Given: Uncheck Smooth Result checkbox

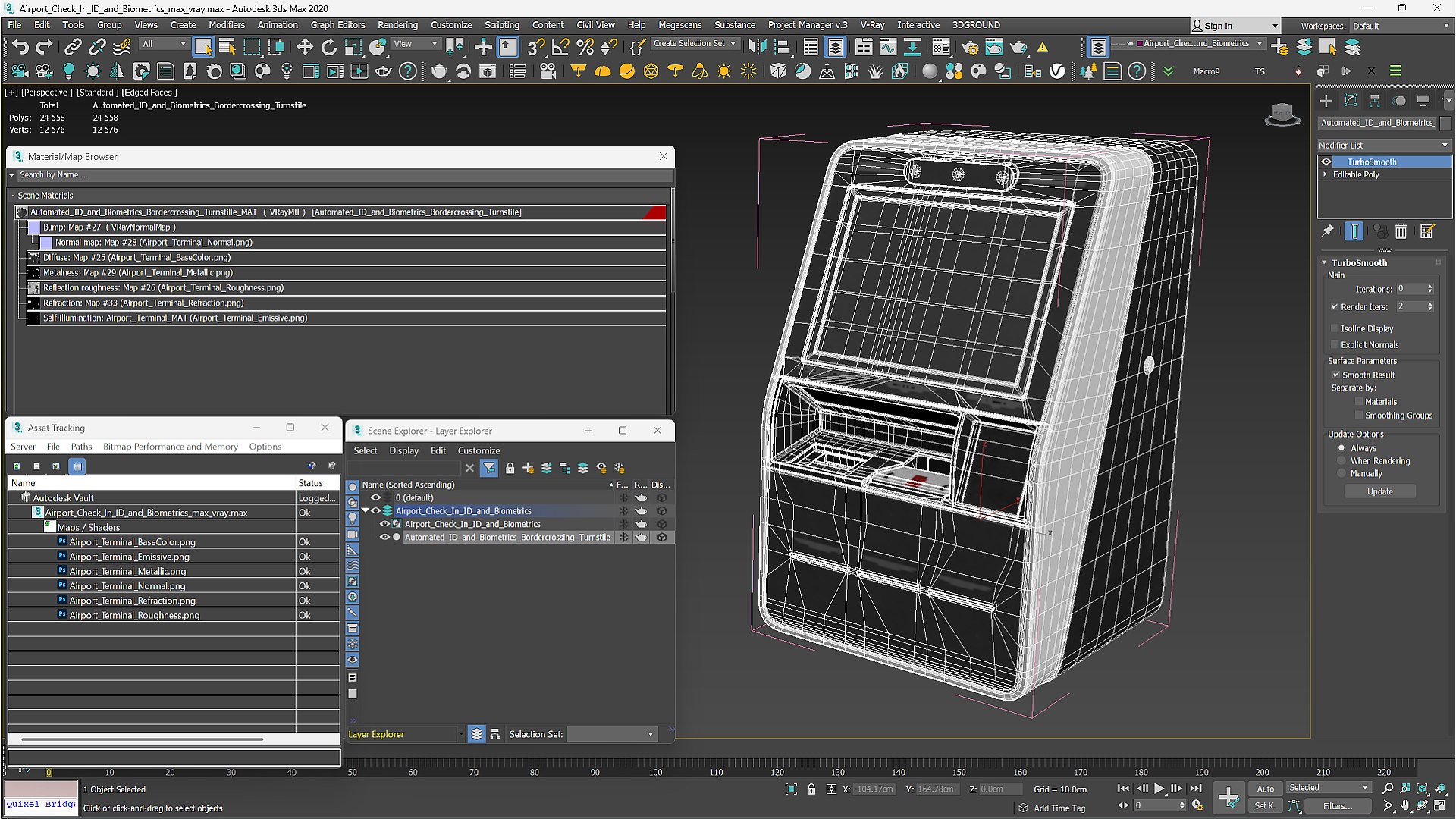Looking at the screenshot, I should (x=1336, y=375).
